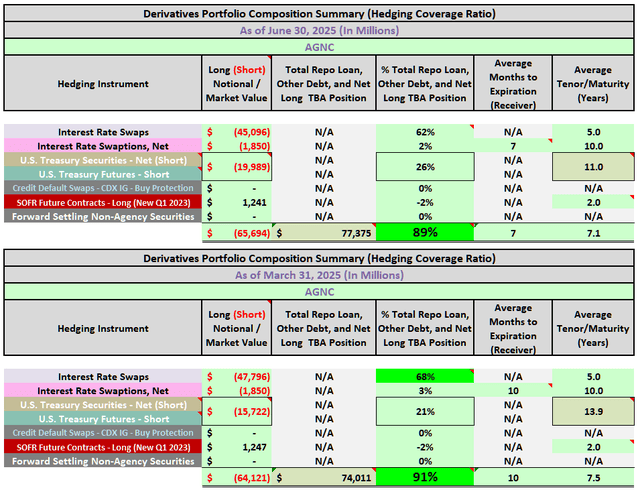Select June table's 'U.S. Treasury Securities - Net (Short)' label
Viewport: 640px width, 490px height.
coord(103,160)
